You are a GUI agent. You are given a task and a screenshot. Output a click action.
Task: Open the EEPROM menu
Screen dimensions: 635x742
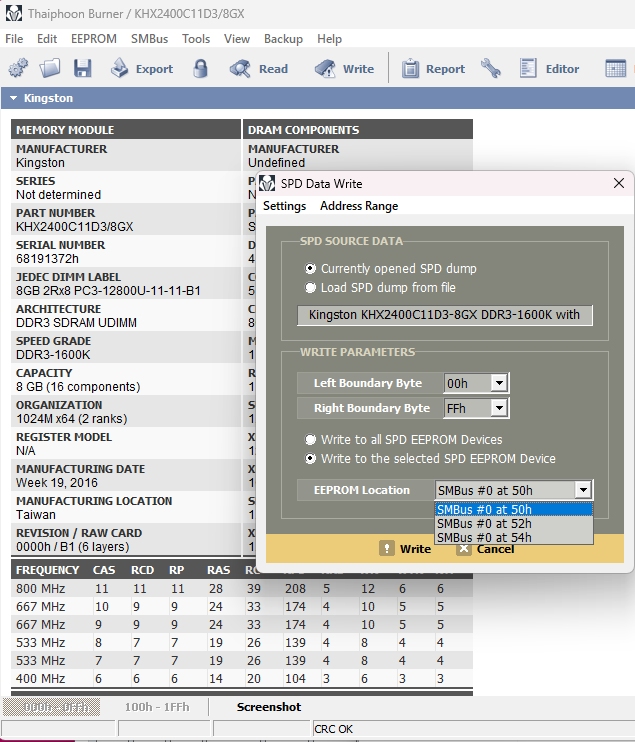(94, 39)
